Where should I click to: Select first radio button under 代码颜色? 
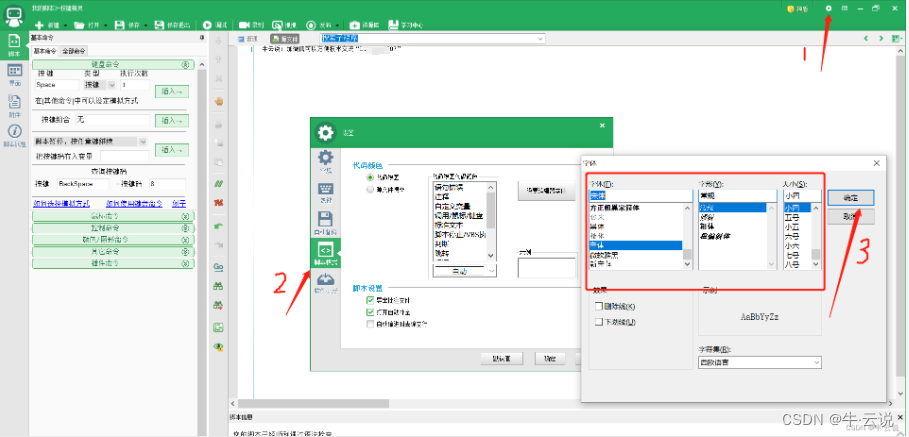[370, 176]
